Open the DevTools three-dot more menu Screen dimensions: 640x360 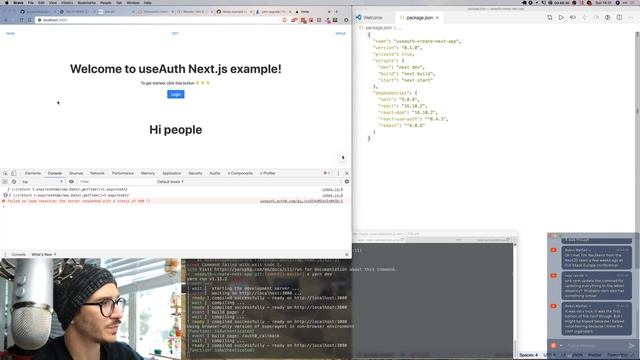click(x=338, y=173)
